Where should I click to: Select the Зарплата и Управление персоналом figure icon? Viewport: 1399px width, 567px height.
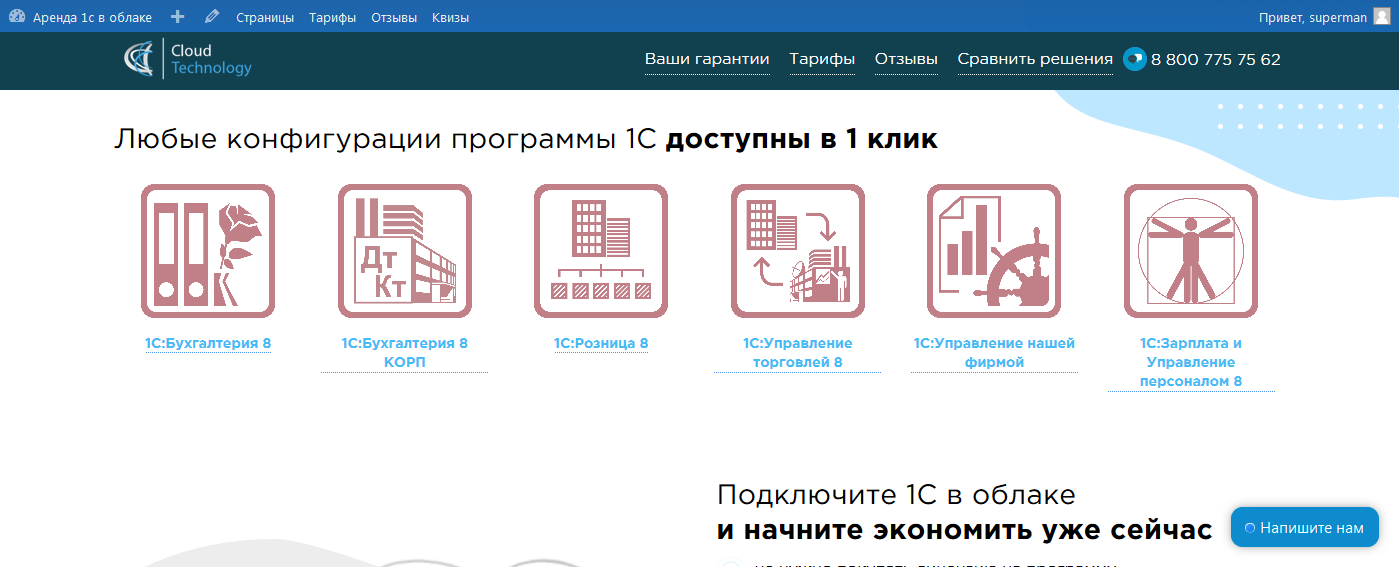point(1191,251)
